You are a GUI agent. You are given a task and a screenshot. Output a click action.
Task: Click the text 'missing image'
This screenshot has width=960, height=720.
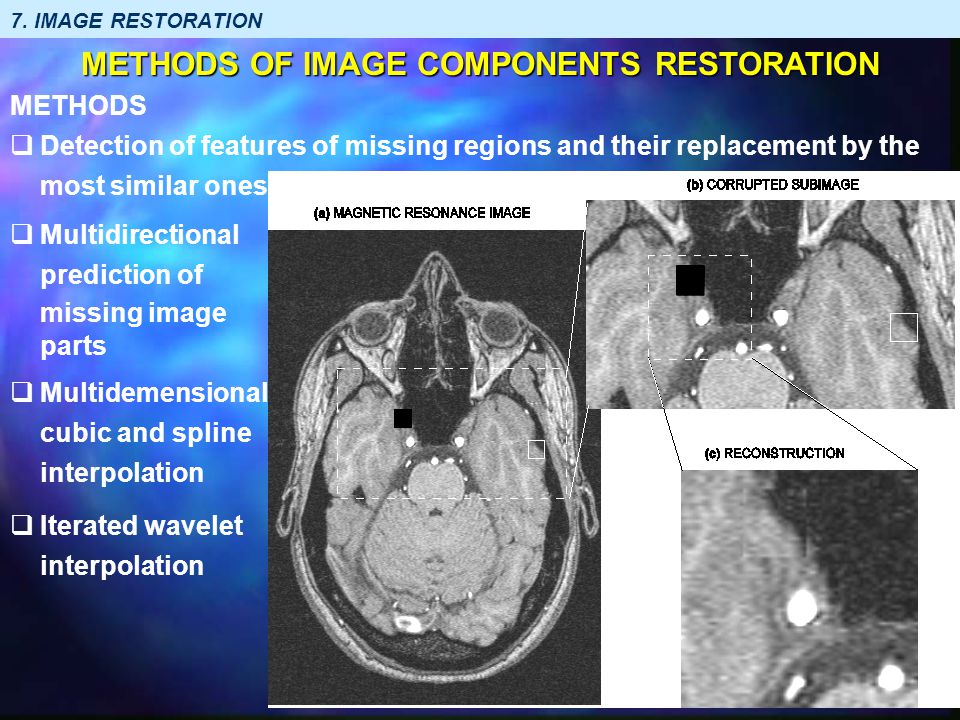133,313
